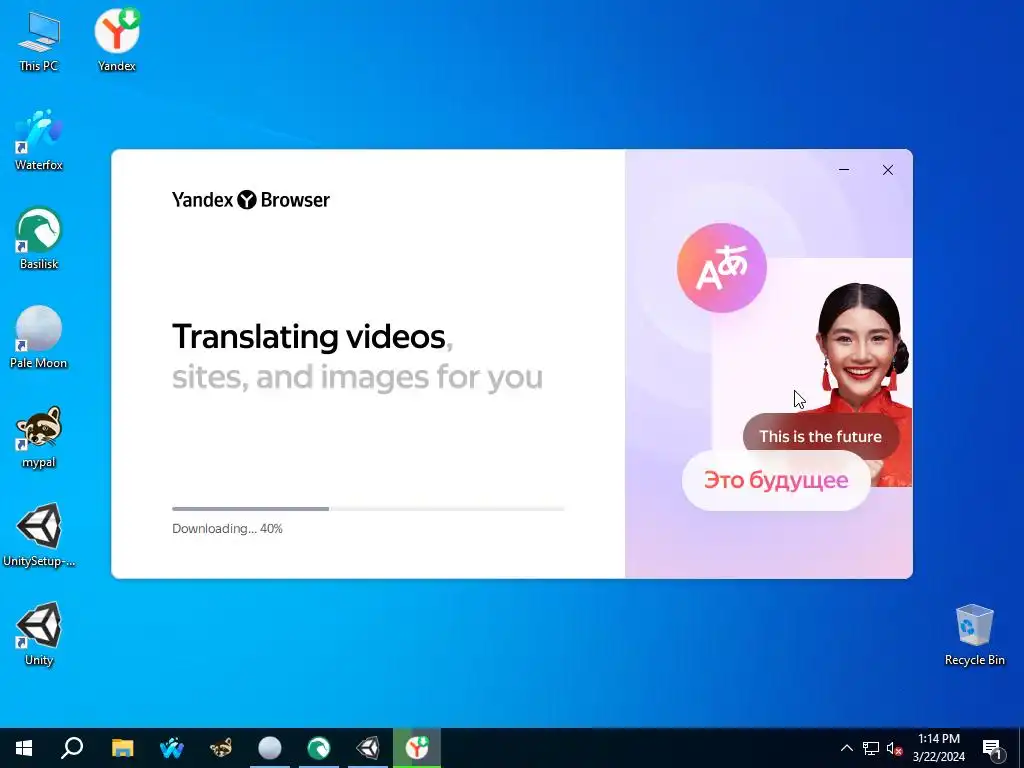1024x768 pixels.
Task: Click the 'Translating videos' headline
Action: click(x=308, y=337)
